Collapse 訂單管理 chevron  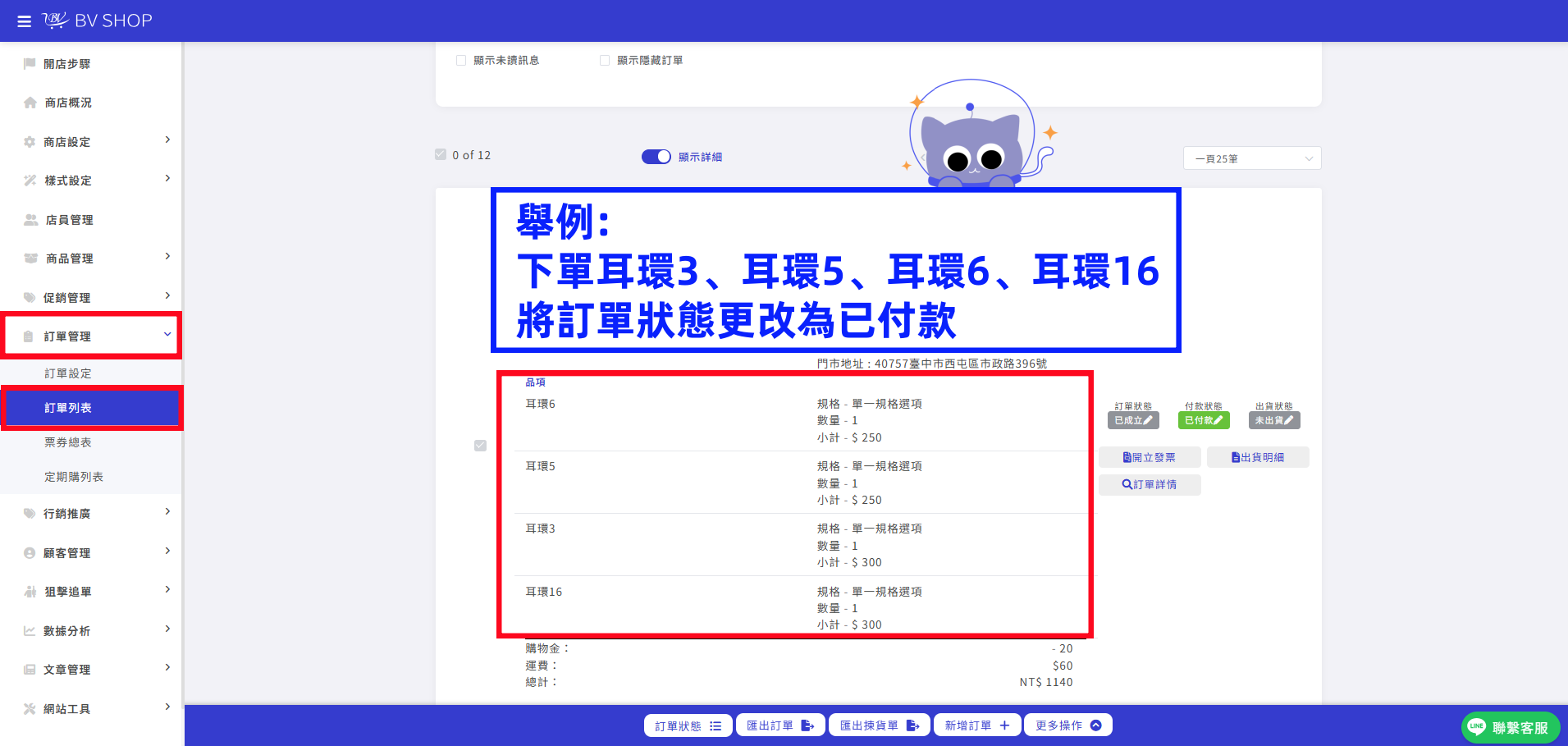167,334
